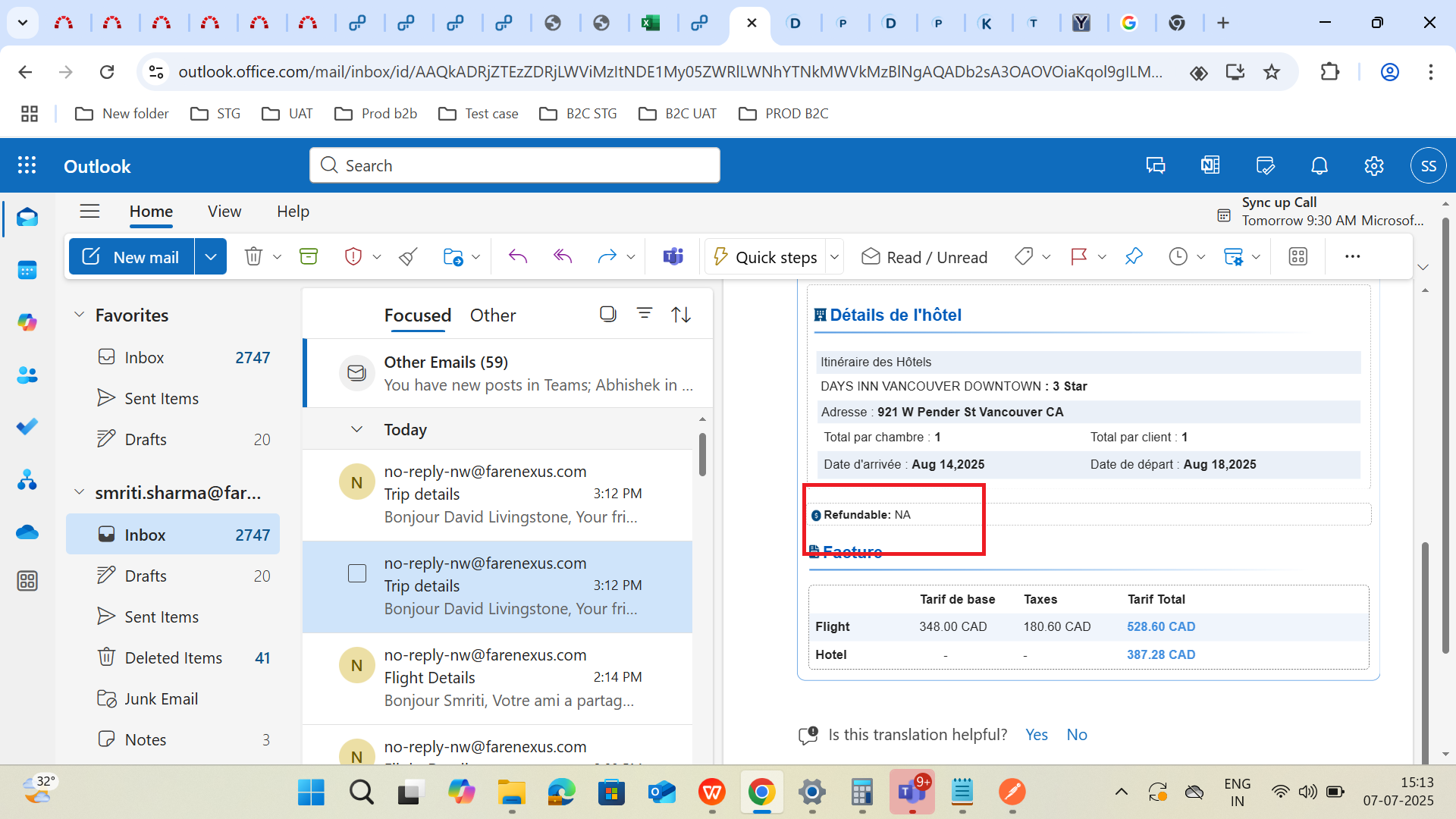Open People from the left app rail
Viewport: 1456px width, 819px height.
point(27,375)
